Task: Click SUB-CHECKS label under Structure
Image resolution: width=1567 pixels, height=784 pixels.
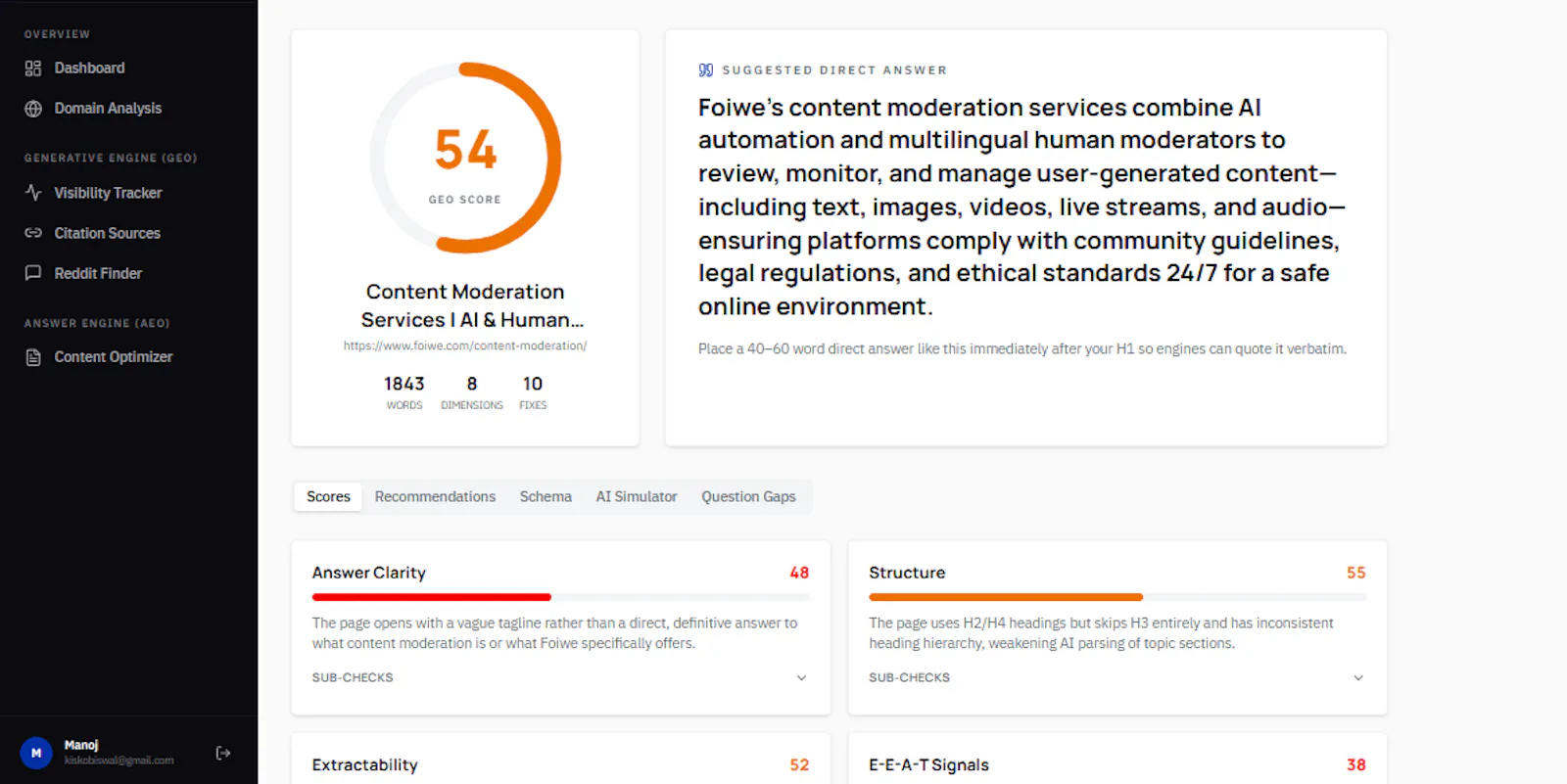Action: pyautogui.click(x=909, y=677)
